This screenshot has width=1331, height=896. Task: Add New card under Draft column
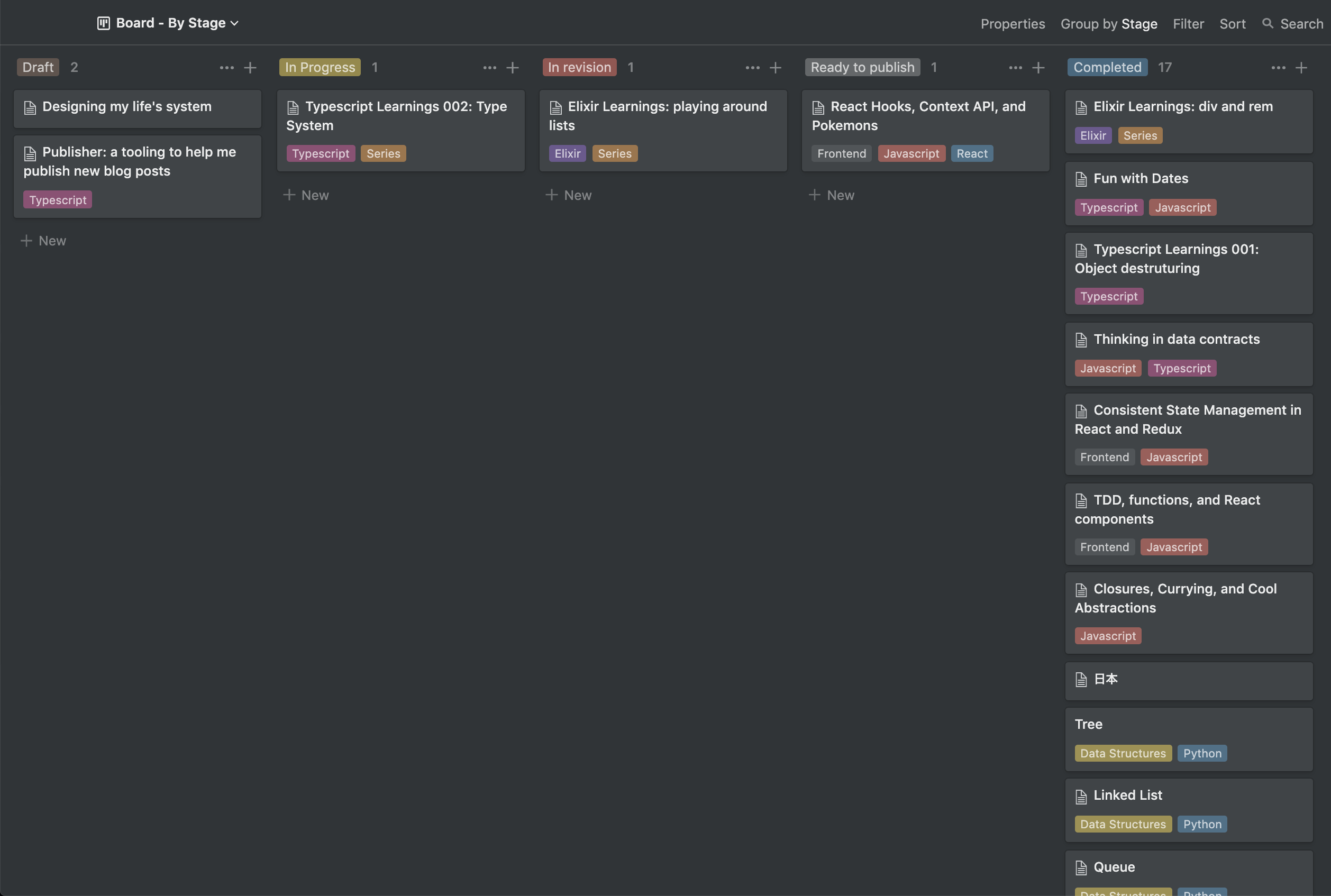coord(43,241)
